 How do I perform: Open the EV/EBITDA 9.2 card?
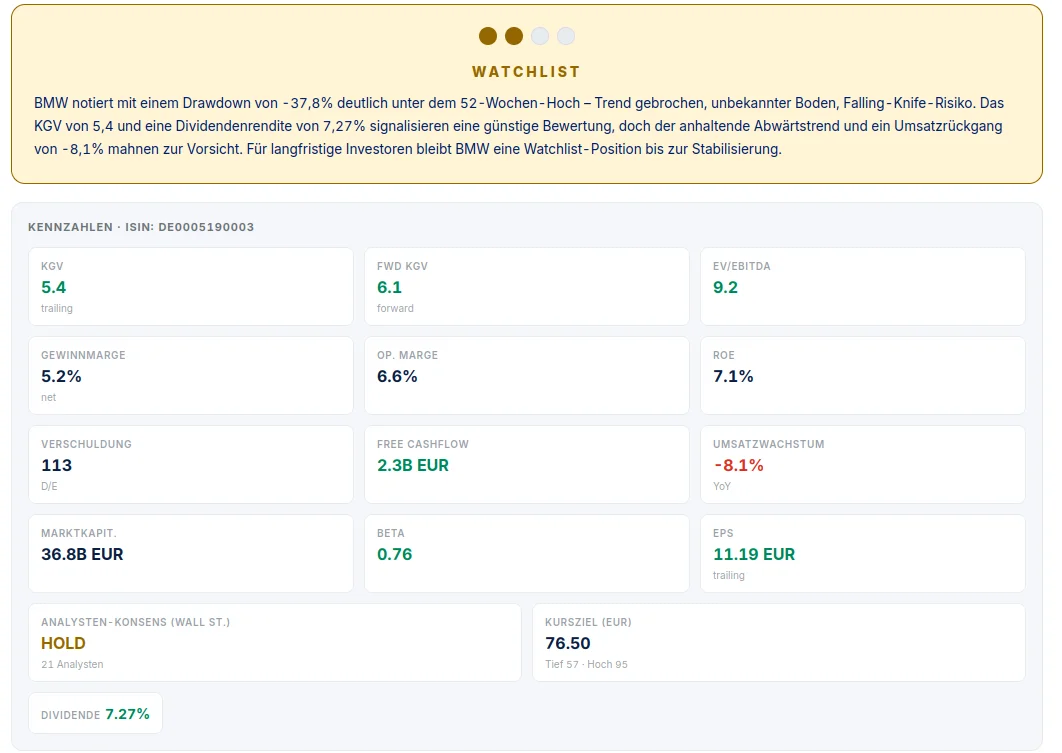pyautogui.click(x=863, y=286)
